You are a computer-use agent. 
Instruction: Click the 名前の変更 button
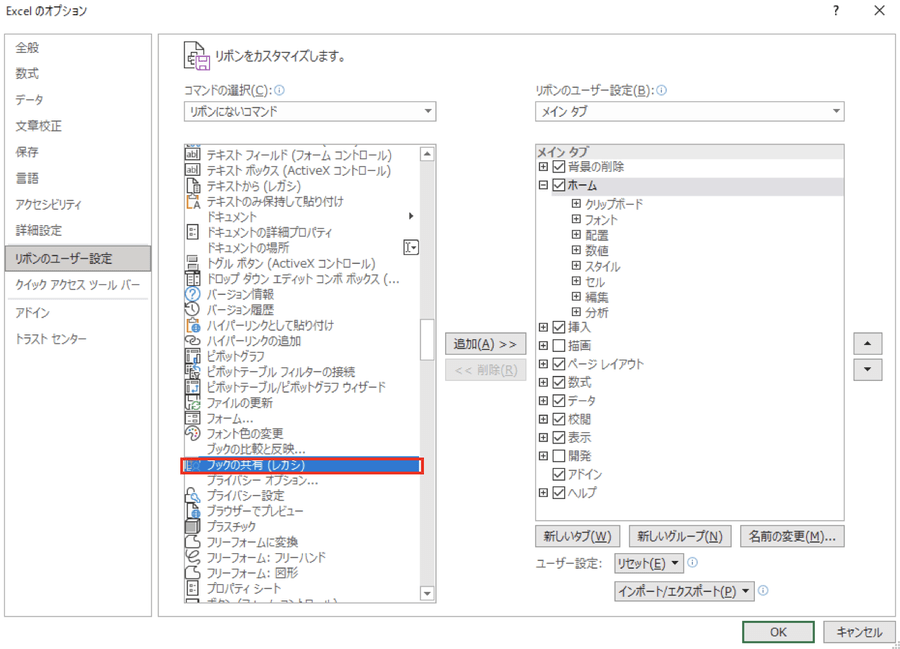click(792, 537)
